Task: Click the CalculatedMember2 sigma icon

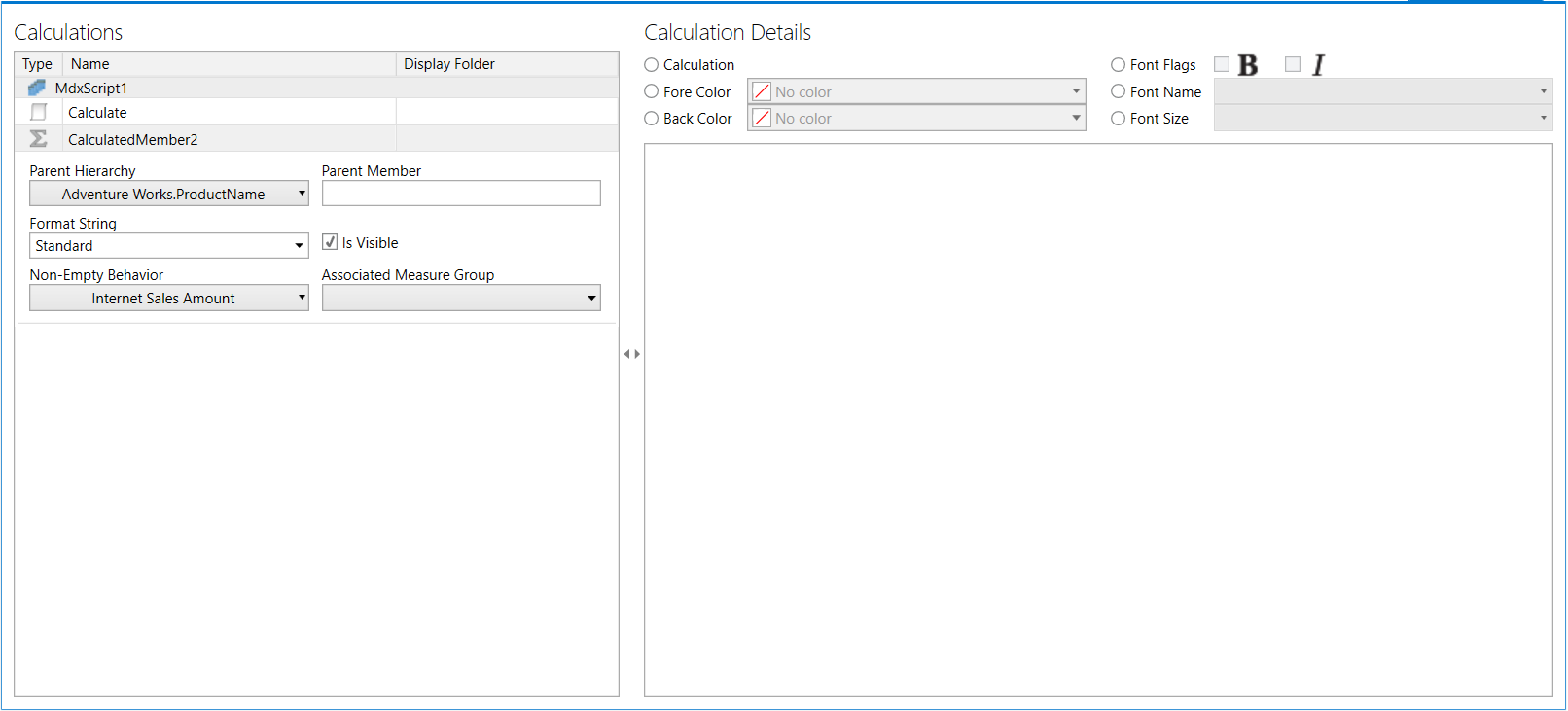Action: tap(38, 139)
